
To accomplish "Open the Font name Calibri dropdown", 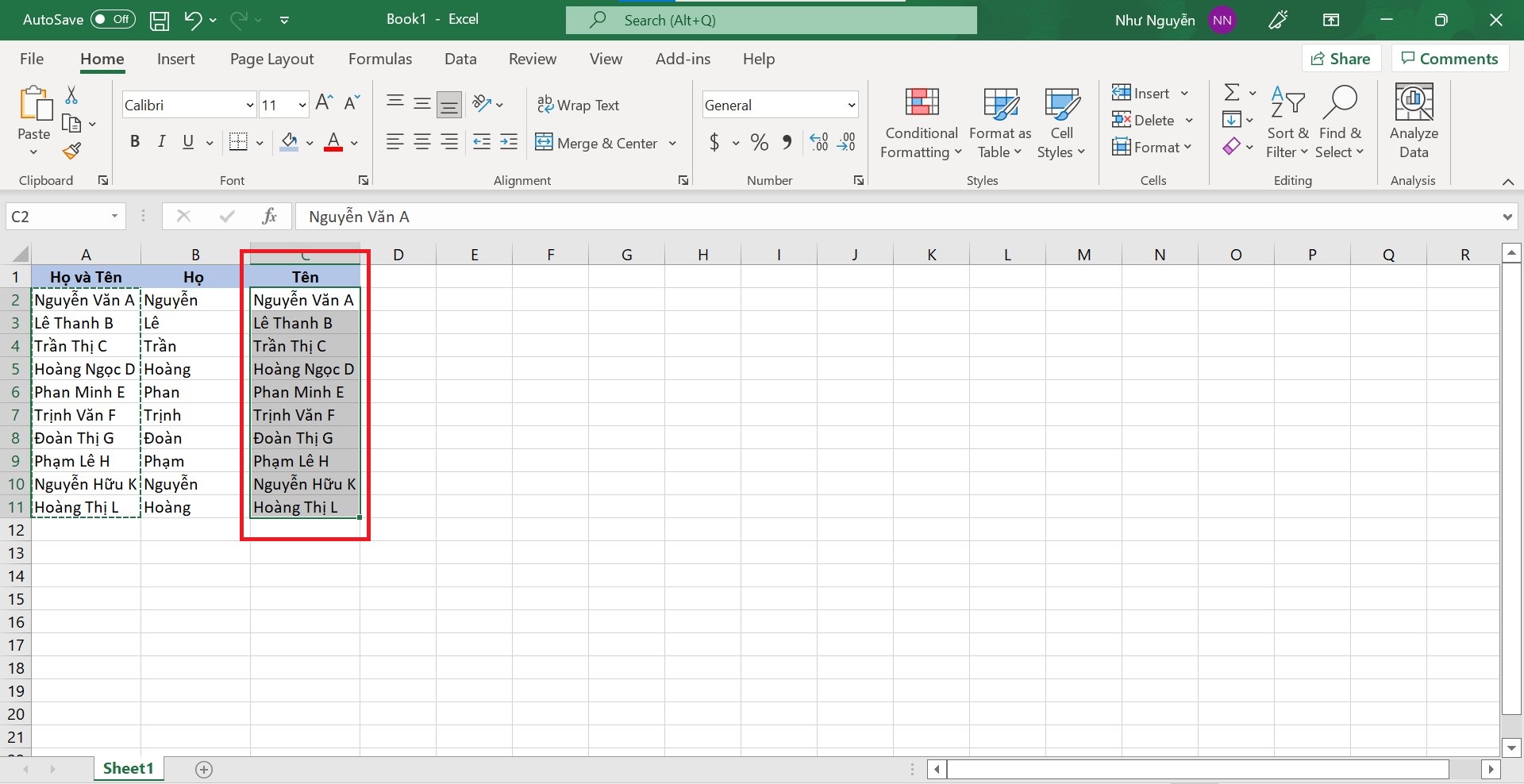I will tap(250, 105).
